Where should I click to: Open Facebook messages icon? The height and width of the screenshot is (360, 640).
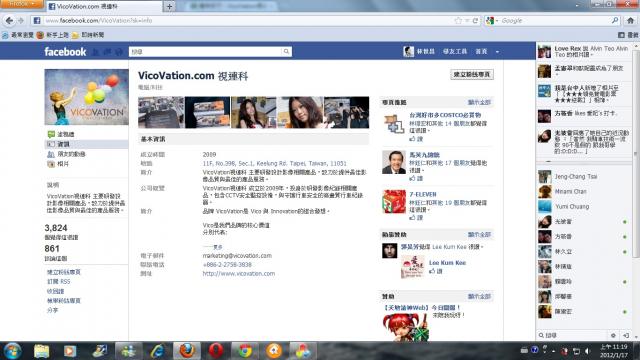107,52
